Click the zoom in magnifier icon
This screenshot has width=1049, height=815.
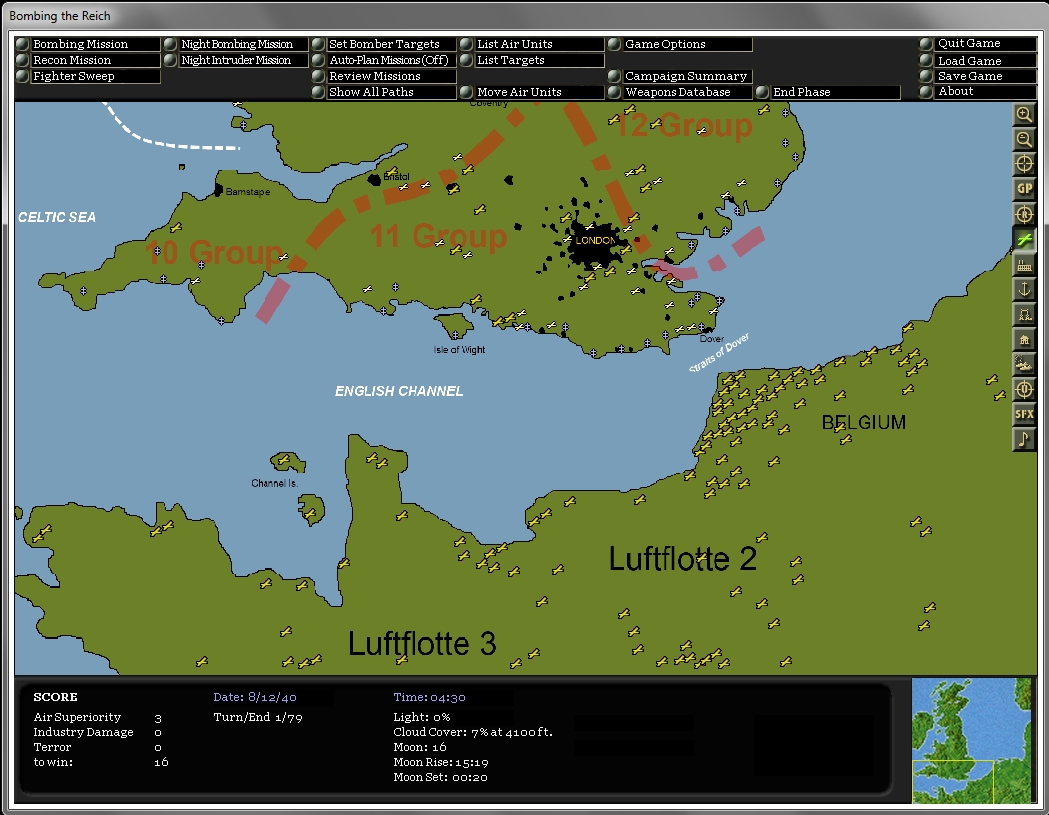[x=1024, y=114]
